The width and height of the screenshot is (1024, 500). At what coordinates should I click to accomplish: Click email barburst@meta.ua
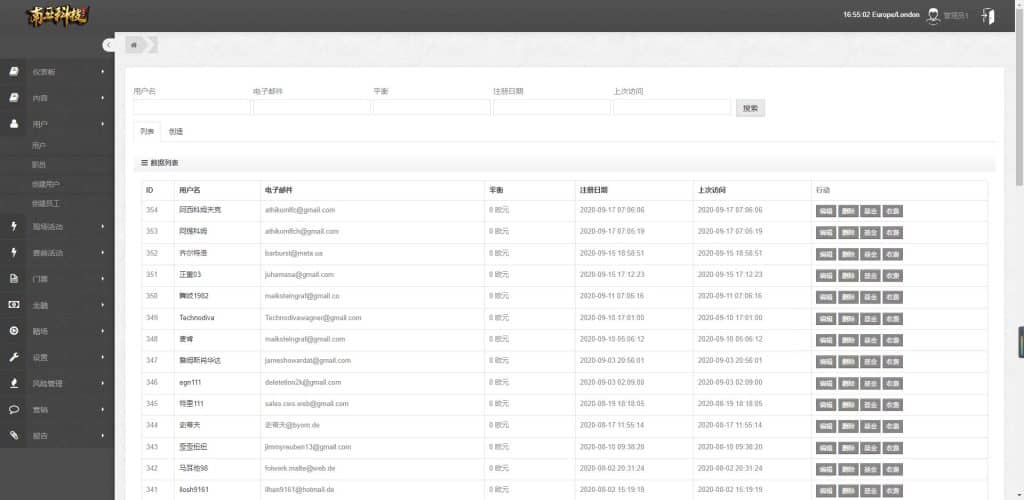(x=294, y=253)
